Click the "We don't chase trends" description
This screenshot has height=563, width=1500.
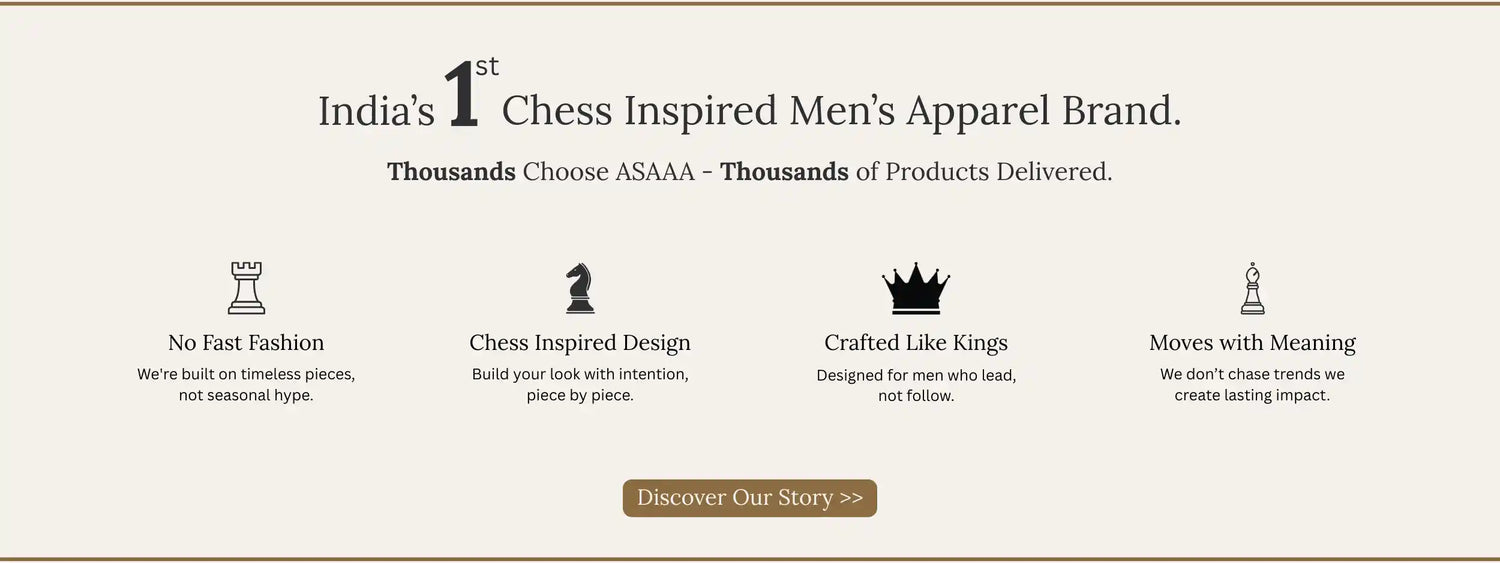tap(1252, 385)
